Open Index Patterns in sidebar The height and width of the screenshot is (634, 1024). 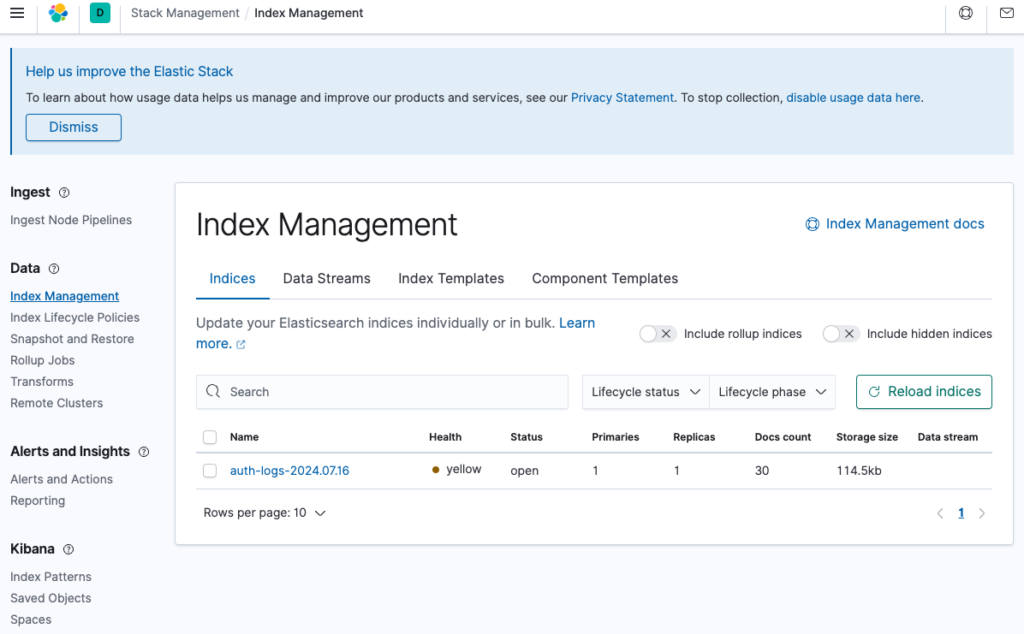point(51,577)
